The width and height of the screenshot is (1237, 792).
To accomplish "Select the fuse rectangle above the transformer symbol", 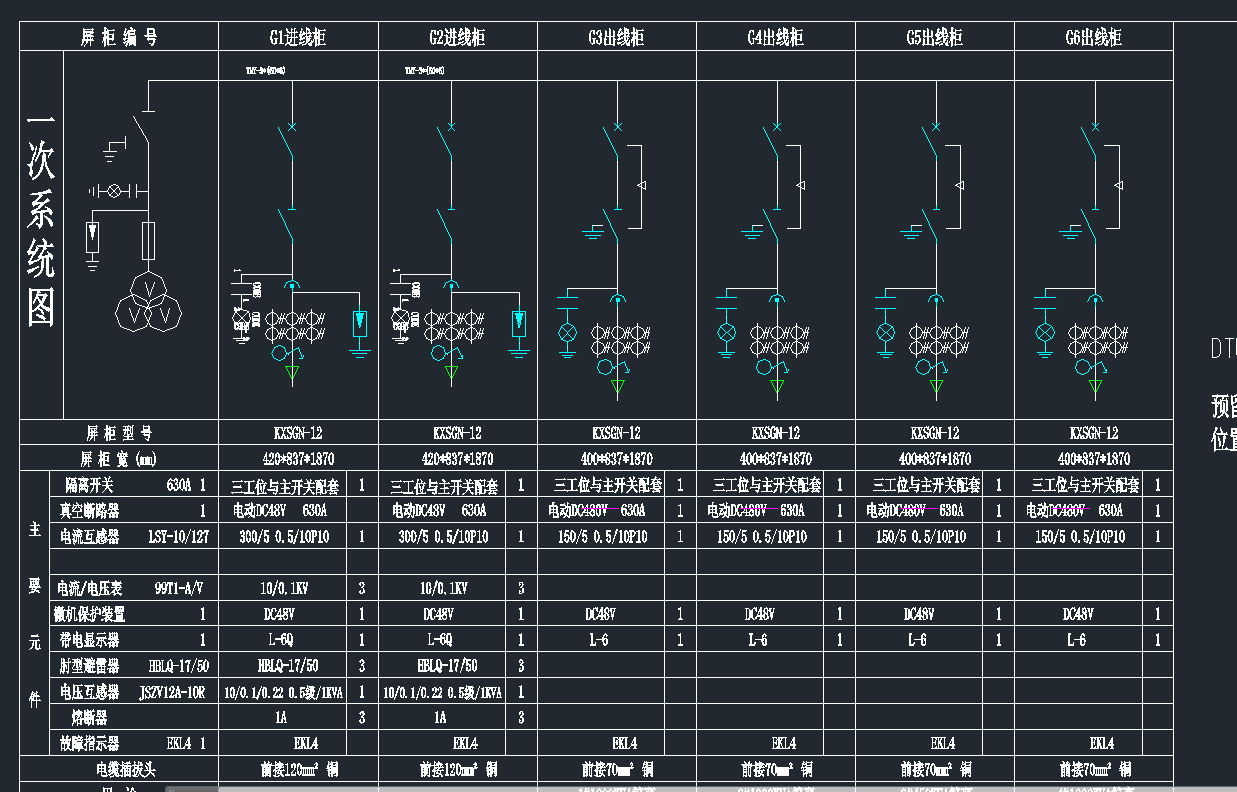I will pyautogui.click(x=149, y=239).
